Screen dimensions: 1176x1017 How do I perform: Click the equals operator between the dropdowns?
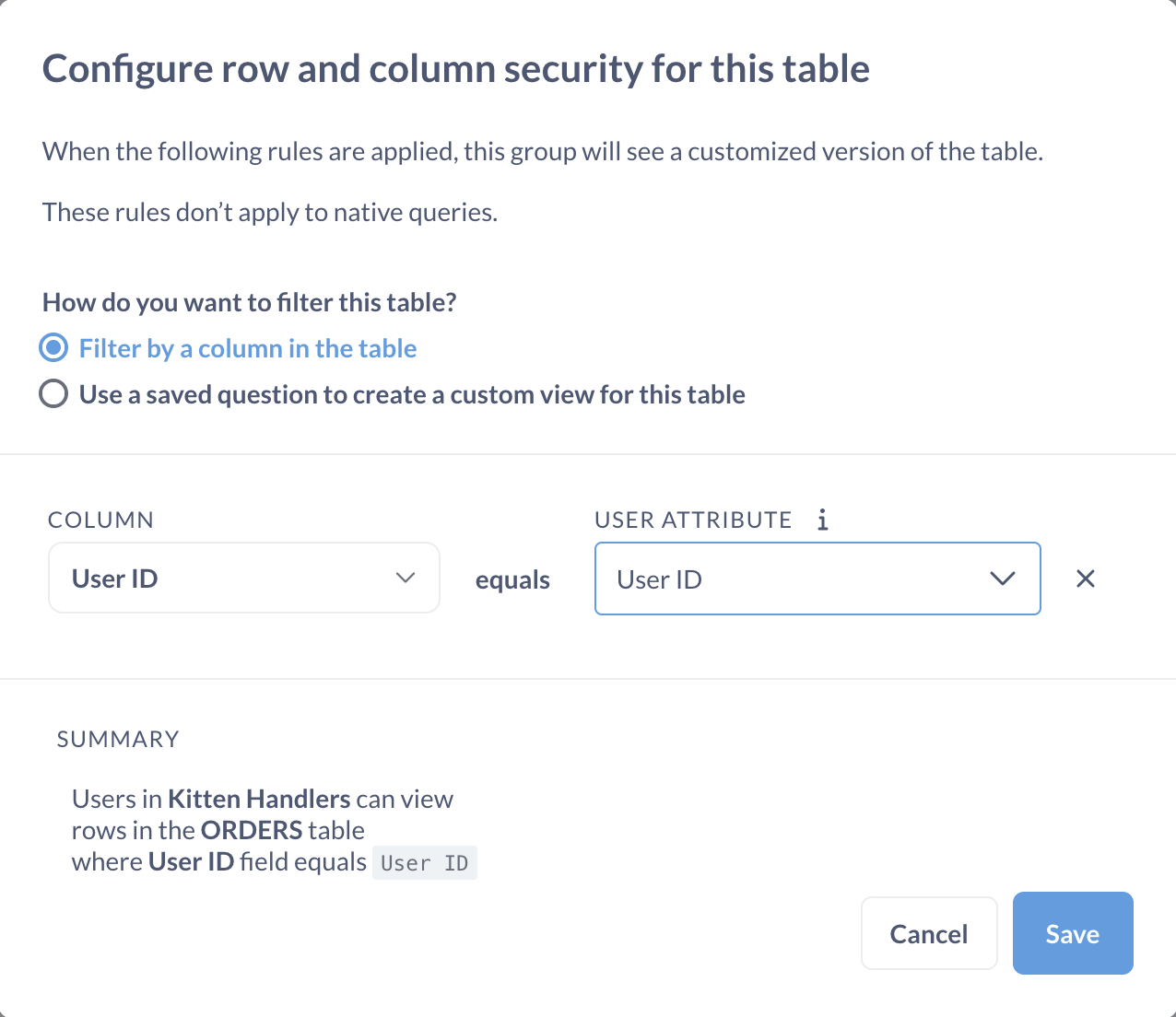coord(512,579)
